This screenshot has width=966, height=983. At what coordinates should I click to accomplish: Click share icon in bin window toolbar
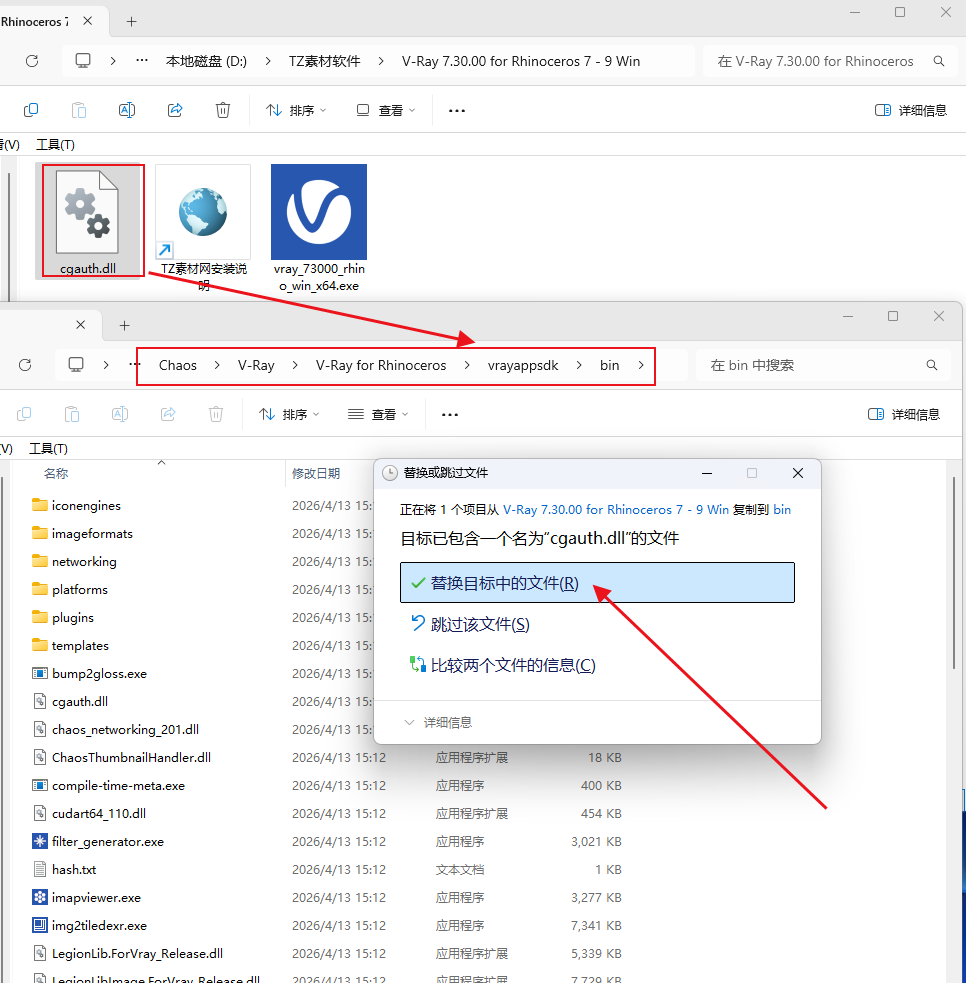coord(168,414)
